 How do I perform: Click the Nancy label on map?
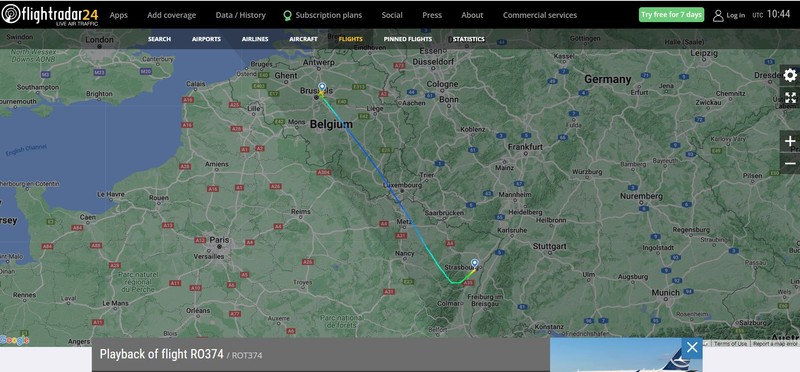[x=404, y=253]
